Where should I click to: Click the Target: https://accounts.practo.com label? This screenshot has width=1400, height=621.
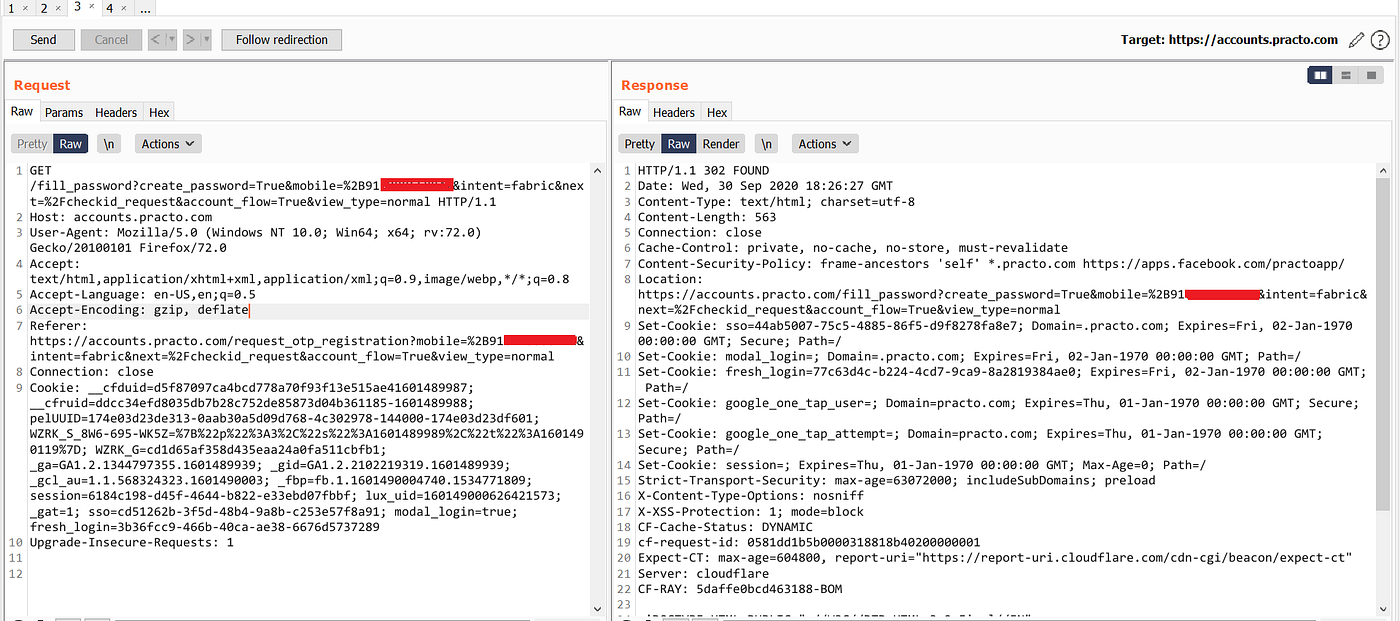[x=1229, y=40]
